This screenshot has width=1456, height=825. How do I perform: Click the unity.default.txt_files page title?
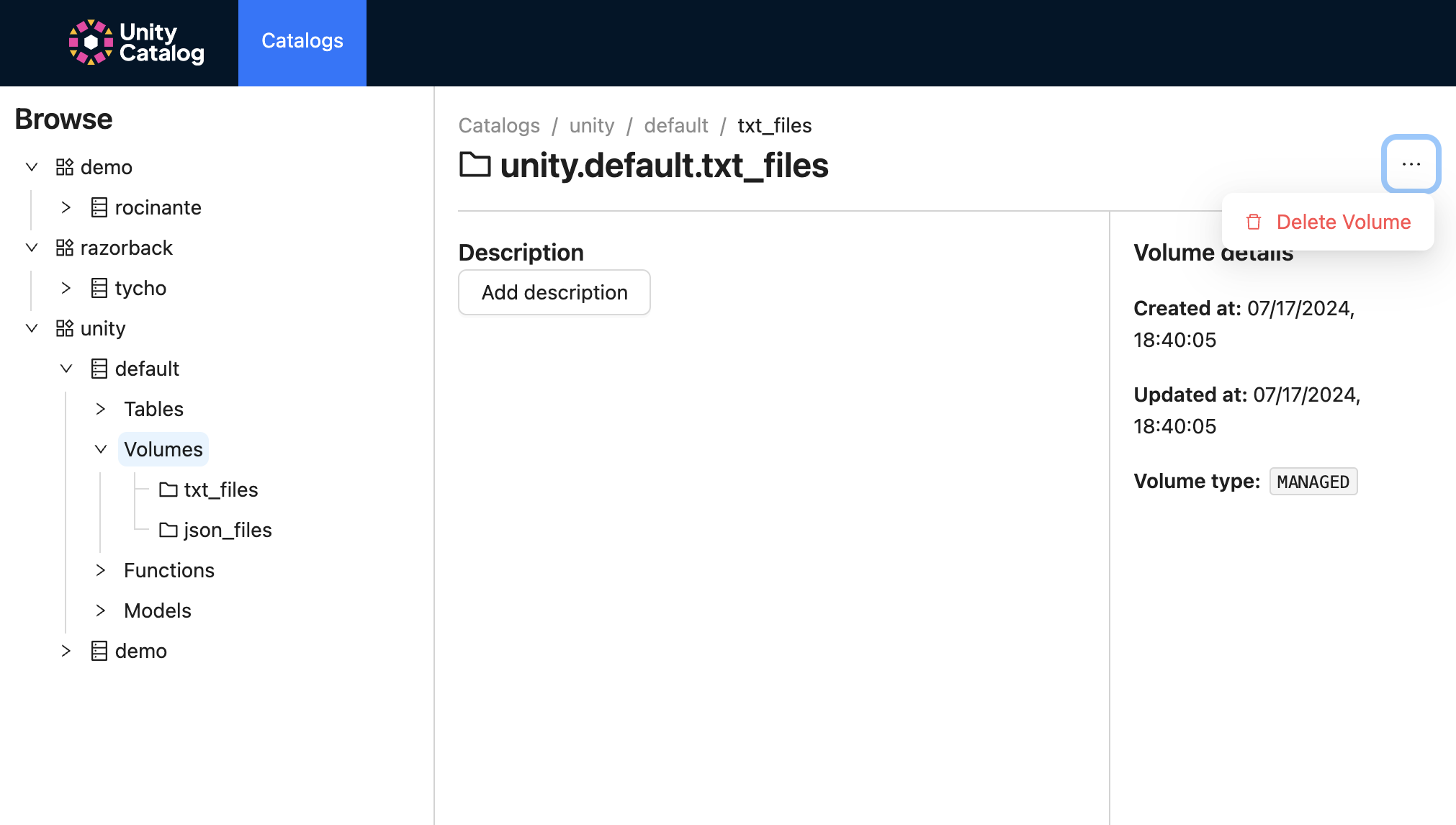click(x=664, y=165)
